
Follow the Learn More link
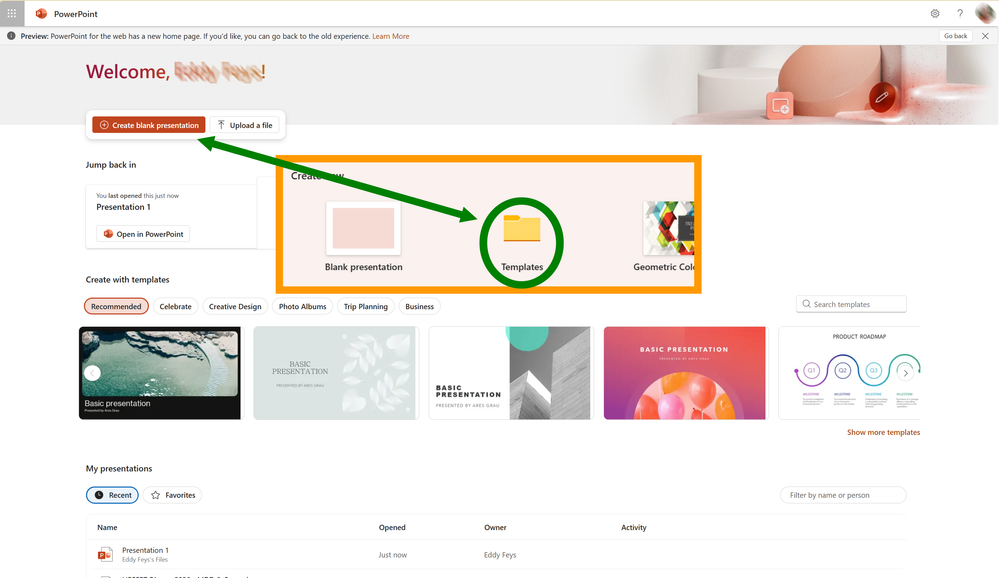[x=391, y=36]
